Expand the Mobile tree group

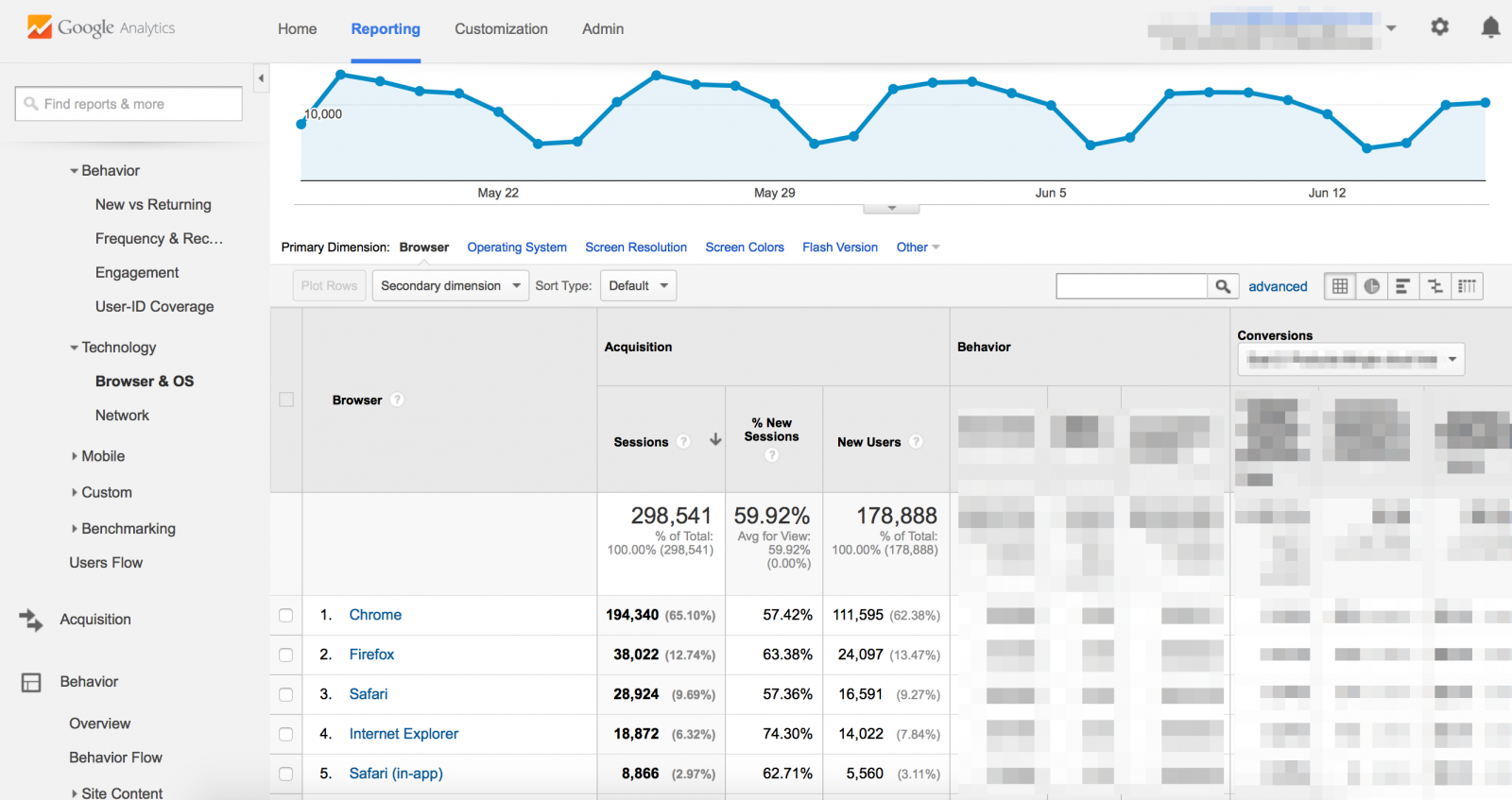(x=75, y=456)
